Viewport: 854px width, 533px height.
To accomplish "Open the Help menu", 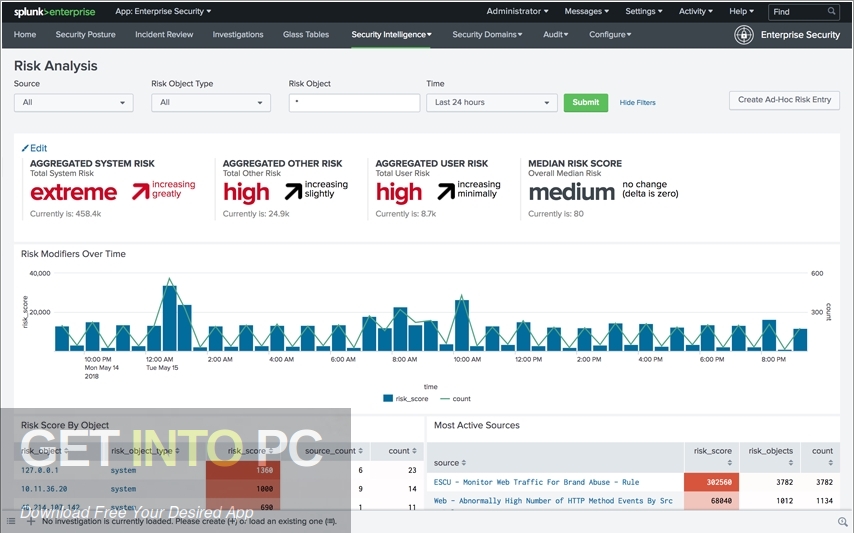I will tap(741, 11).
